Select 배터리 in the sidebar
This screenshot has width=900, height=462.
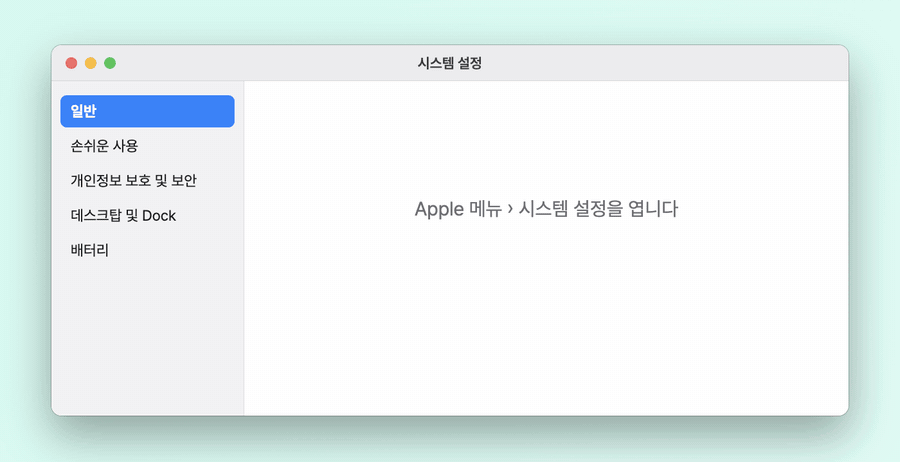[147, 250]
